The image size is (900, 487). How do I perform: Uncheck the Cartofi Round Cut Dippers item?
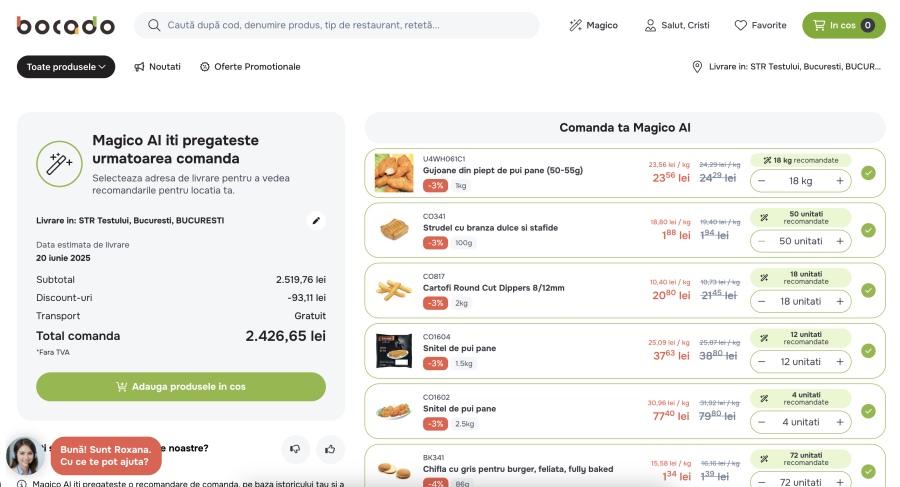[x=868, y=291]
